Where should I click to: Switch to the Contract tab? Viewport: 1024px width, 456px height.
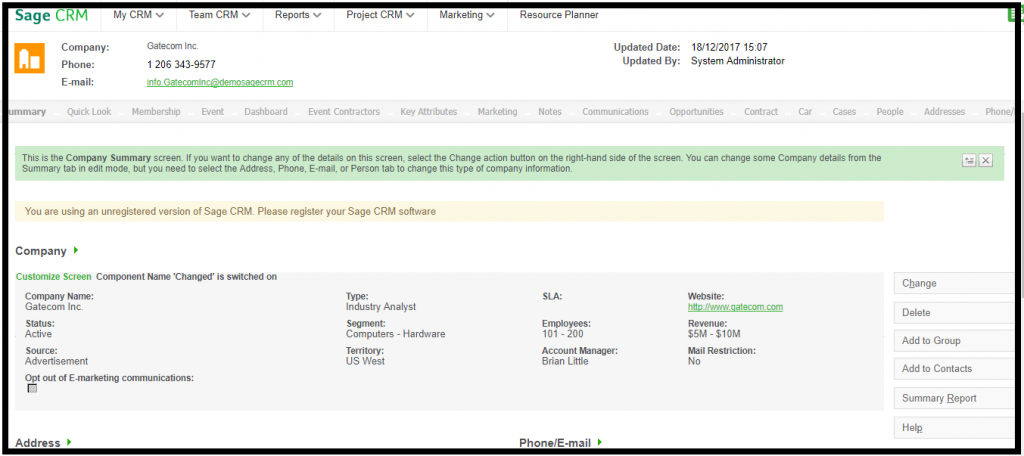click(x=761, y=112)
